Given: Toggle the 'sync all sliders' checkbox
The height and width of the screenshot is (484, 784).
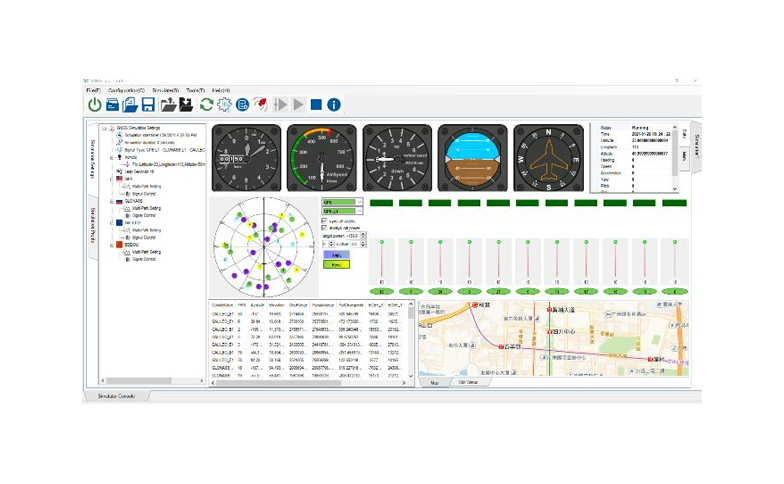Looking at the screenshot, I should tap(325, 221).
